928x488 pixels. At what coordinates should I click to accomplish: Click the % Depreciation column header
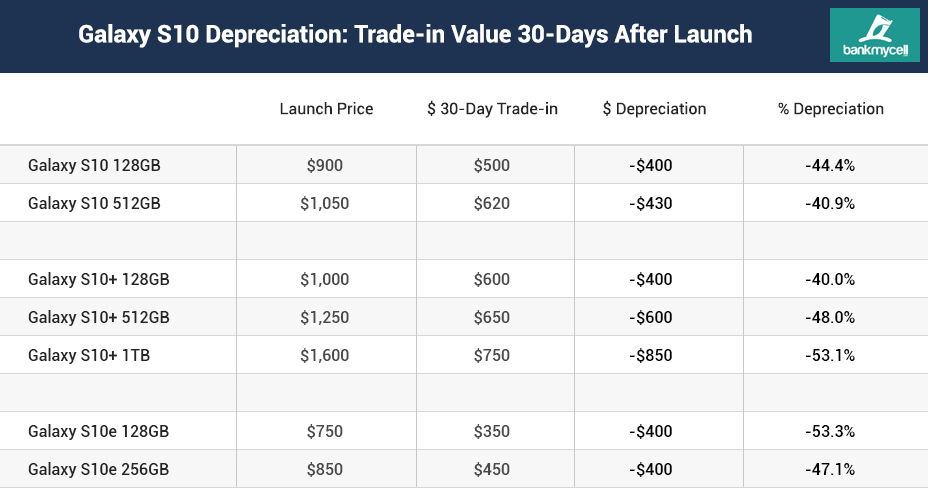[830, 109]
